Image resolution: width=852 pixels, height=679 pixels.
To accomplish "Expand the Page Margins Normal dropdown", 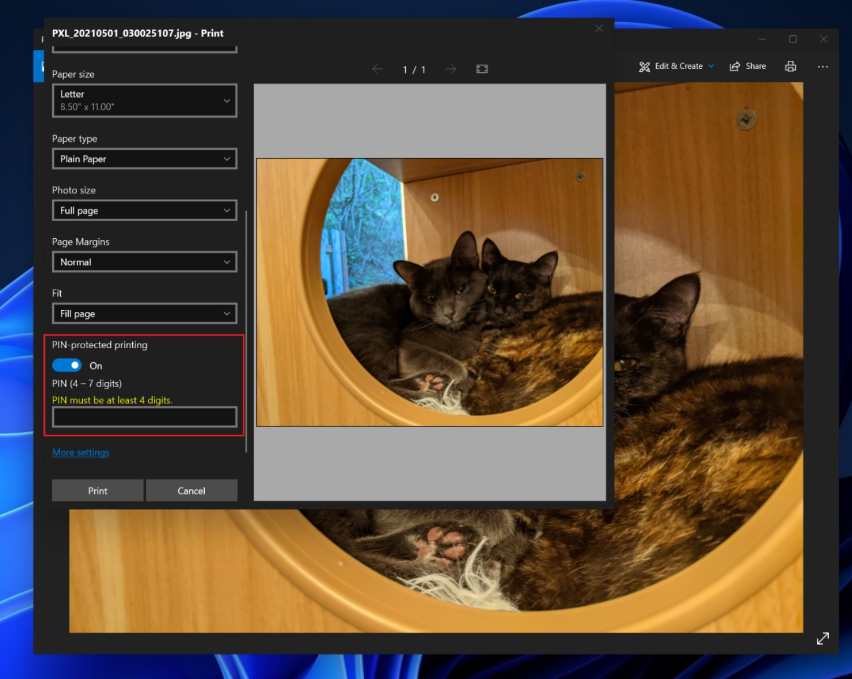I will 145,262.
